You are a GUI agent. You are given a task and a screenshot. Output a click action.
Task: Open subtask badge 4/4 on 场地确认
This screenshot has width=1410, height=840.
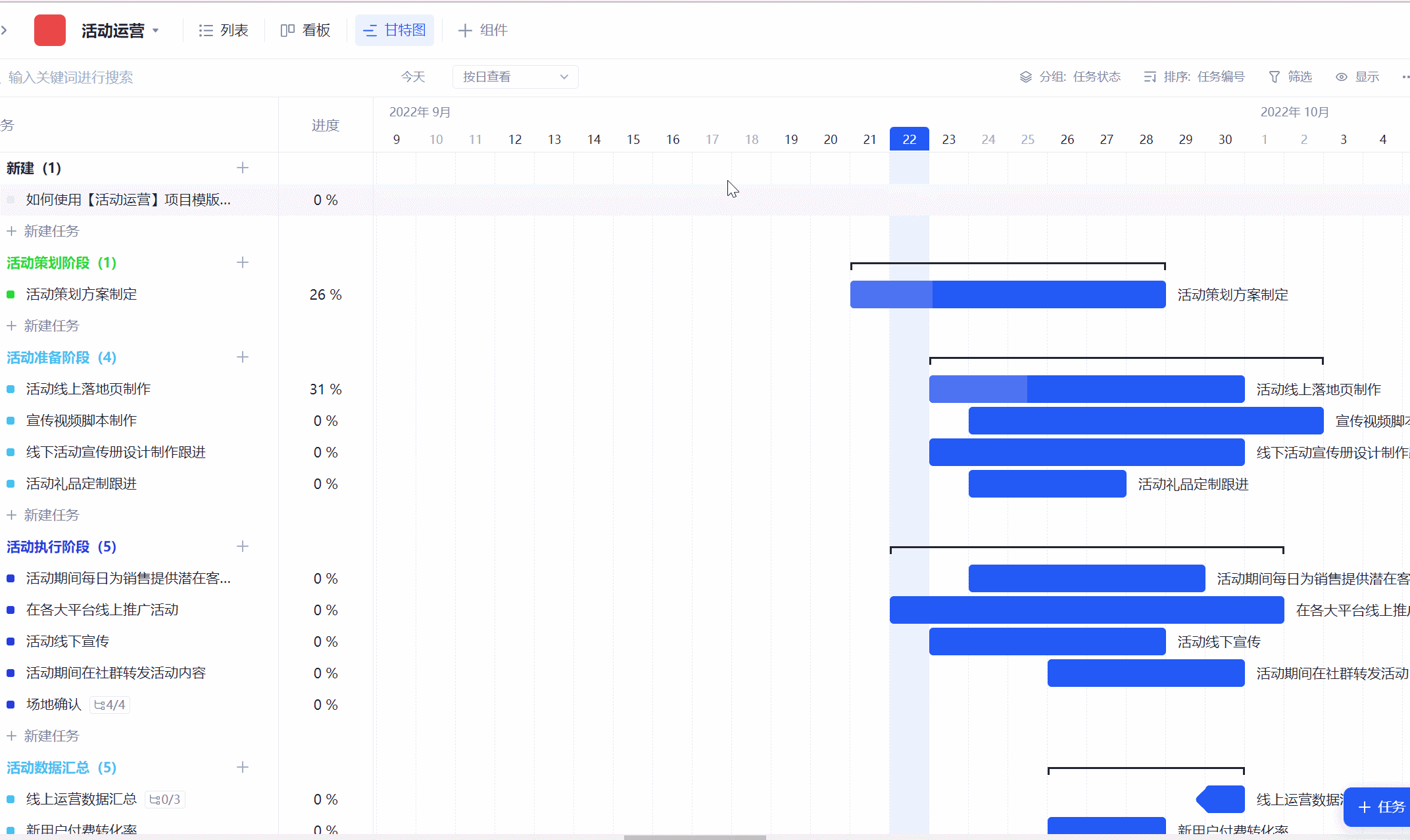(x=110, y=705)
